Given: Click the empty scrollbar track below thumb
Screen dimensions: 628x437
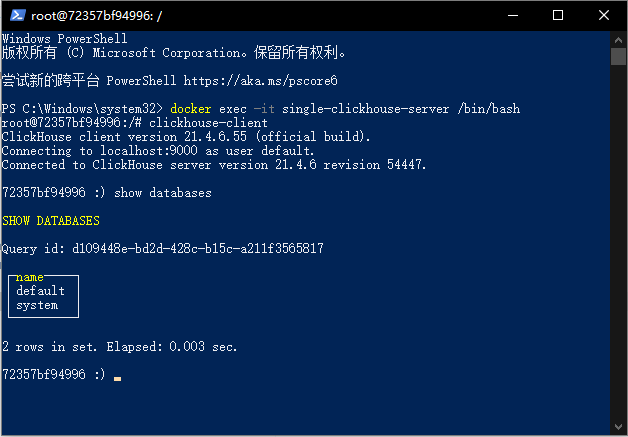Looking at the screenshot, I should pos(618,242).
